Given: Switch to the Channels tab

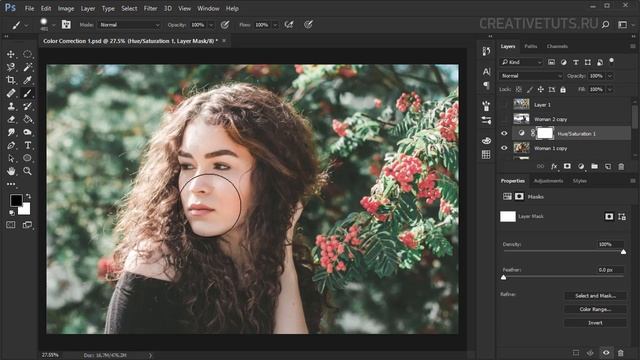Looking at the screenshot, I should (x=557, y=46).
